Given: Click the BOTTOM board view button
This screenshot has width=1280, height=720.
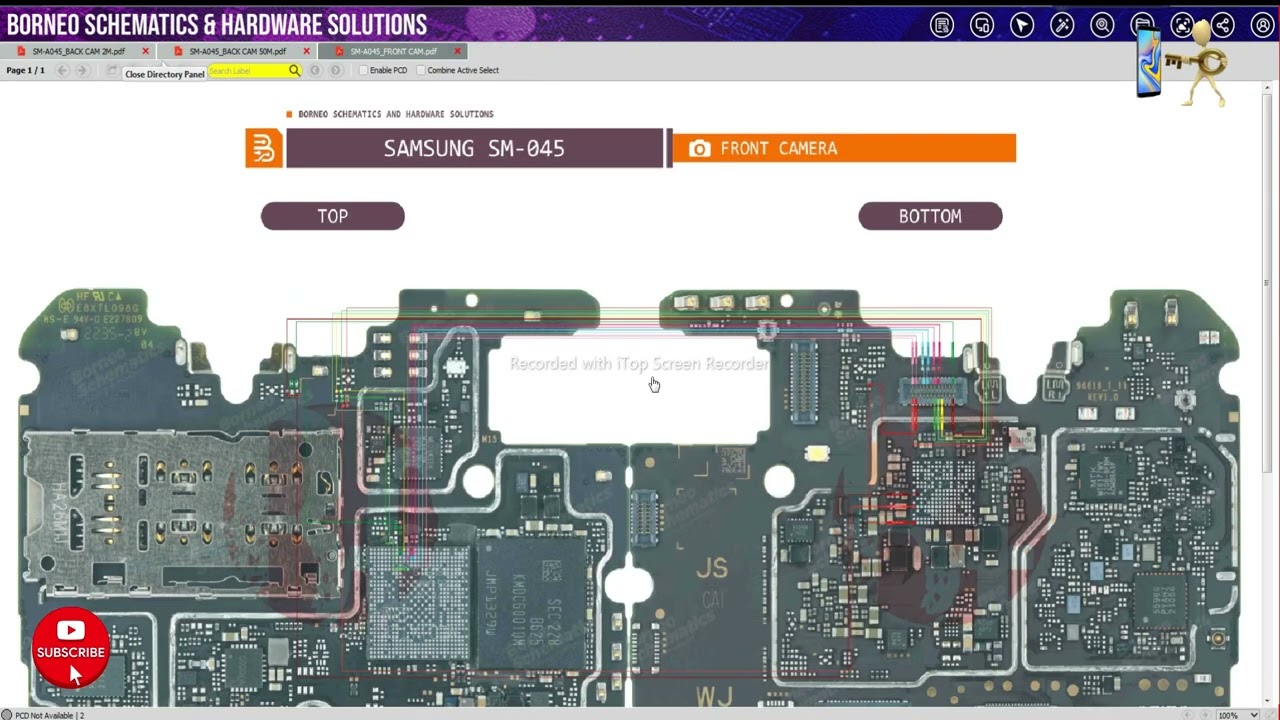Looking at the screenshot, I should (x=930, y=216).
